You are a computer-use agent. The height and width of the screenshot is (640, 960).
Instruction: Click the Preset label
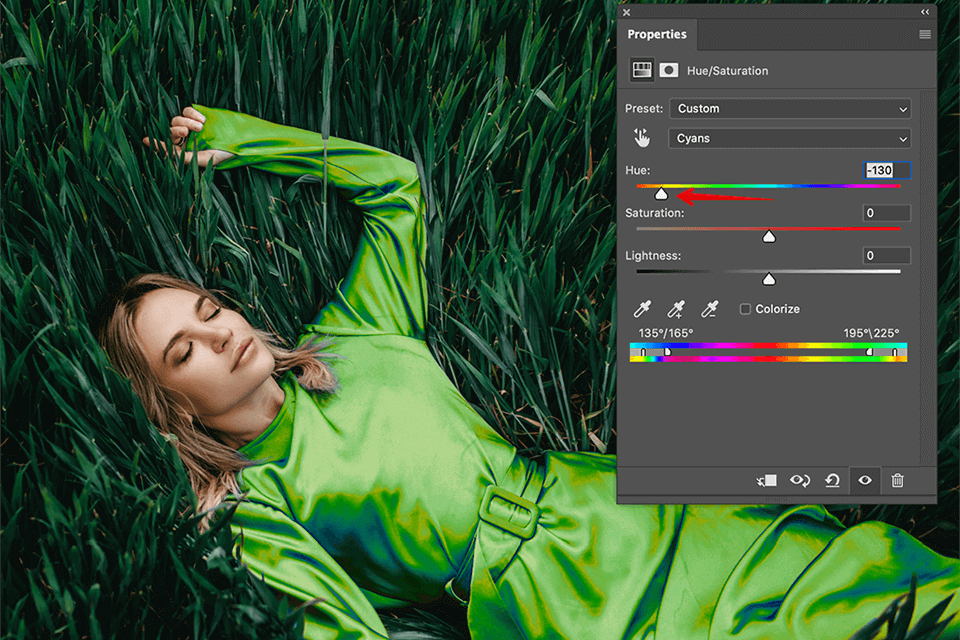point(643,108)
